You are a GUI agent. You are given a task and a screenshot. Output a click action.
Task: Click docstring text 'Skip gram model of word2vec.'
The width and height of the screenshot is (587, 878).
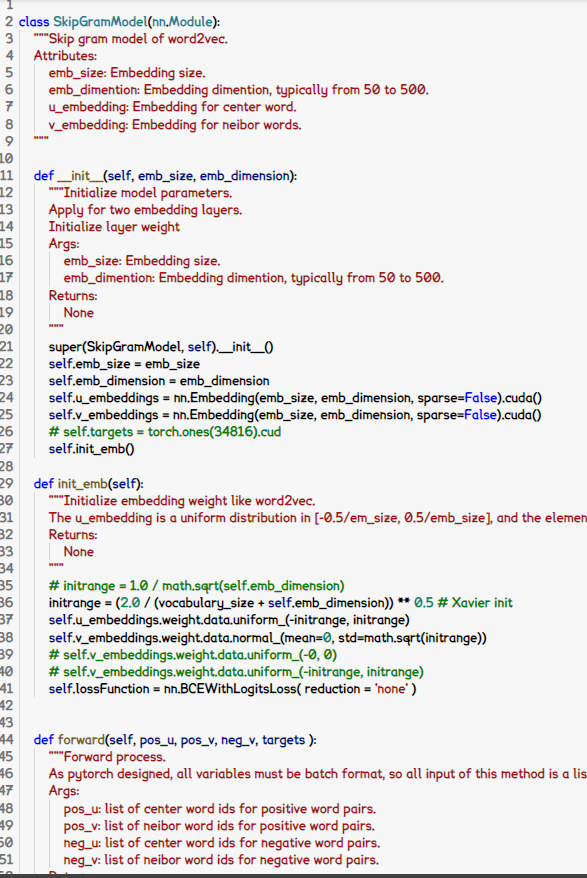click(138, 39)
